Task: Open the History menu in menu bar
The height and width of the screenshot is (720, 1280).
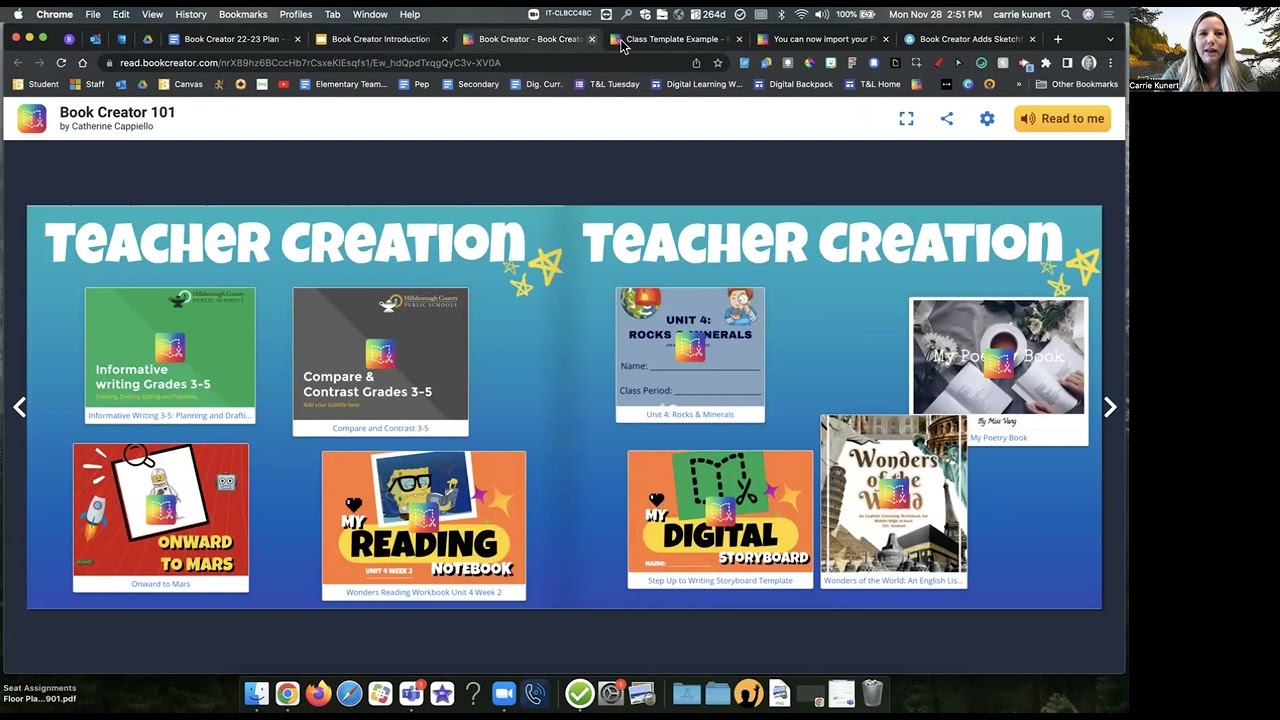Action: (190, 14)
